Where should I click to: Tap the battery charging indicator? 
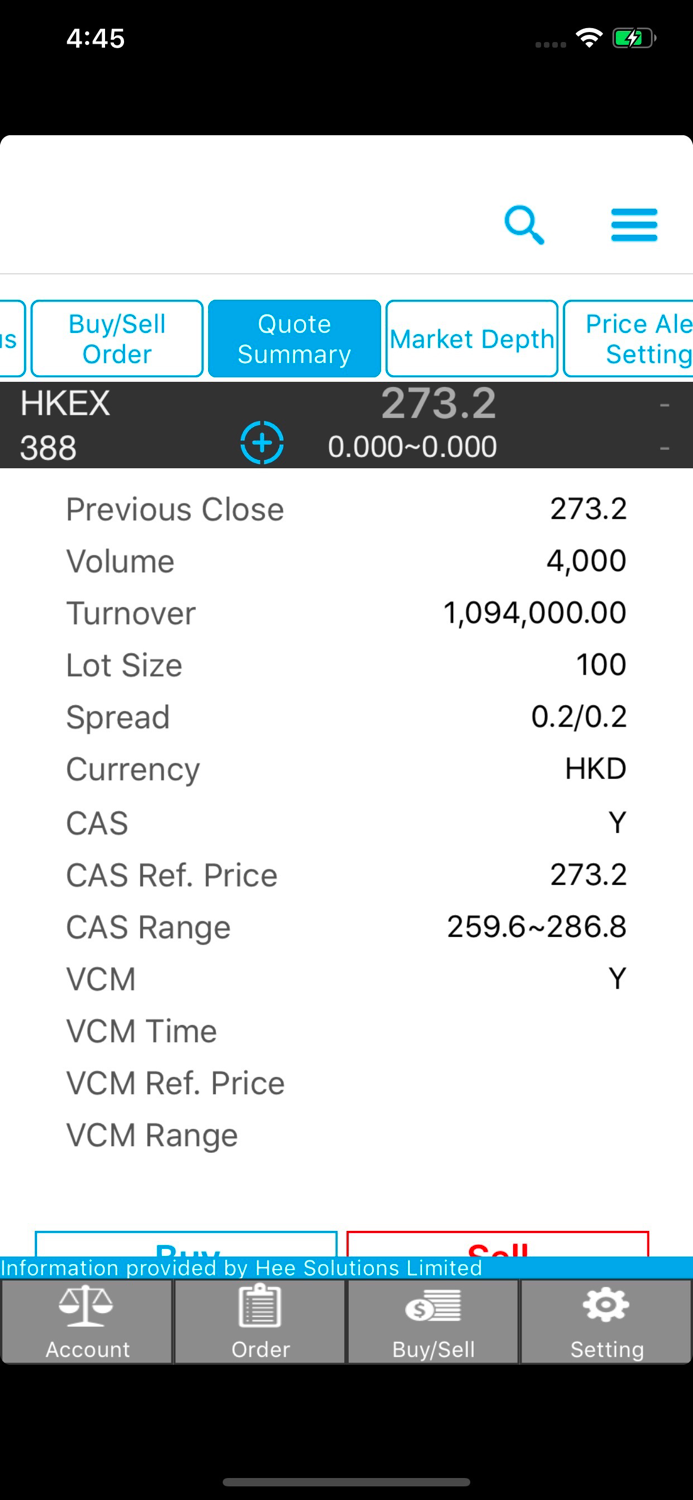pyautogui.click(x=633, y=37)
